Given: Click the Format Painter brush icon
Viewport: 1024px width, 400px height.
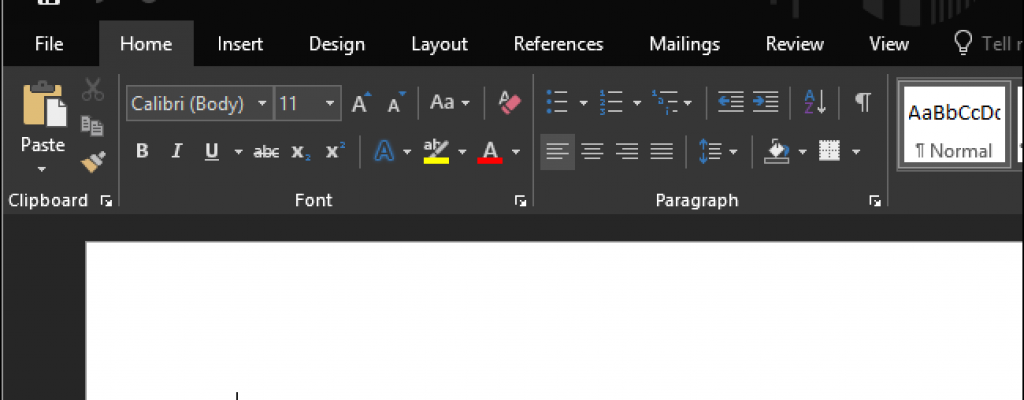Looking at the screenshot, I should pos(93,160).
